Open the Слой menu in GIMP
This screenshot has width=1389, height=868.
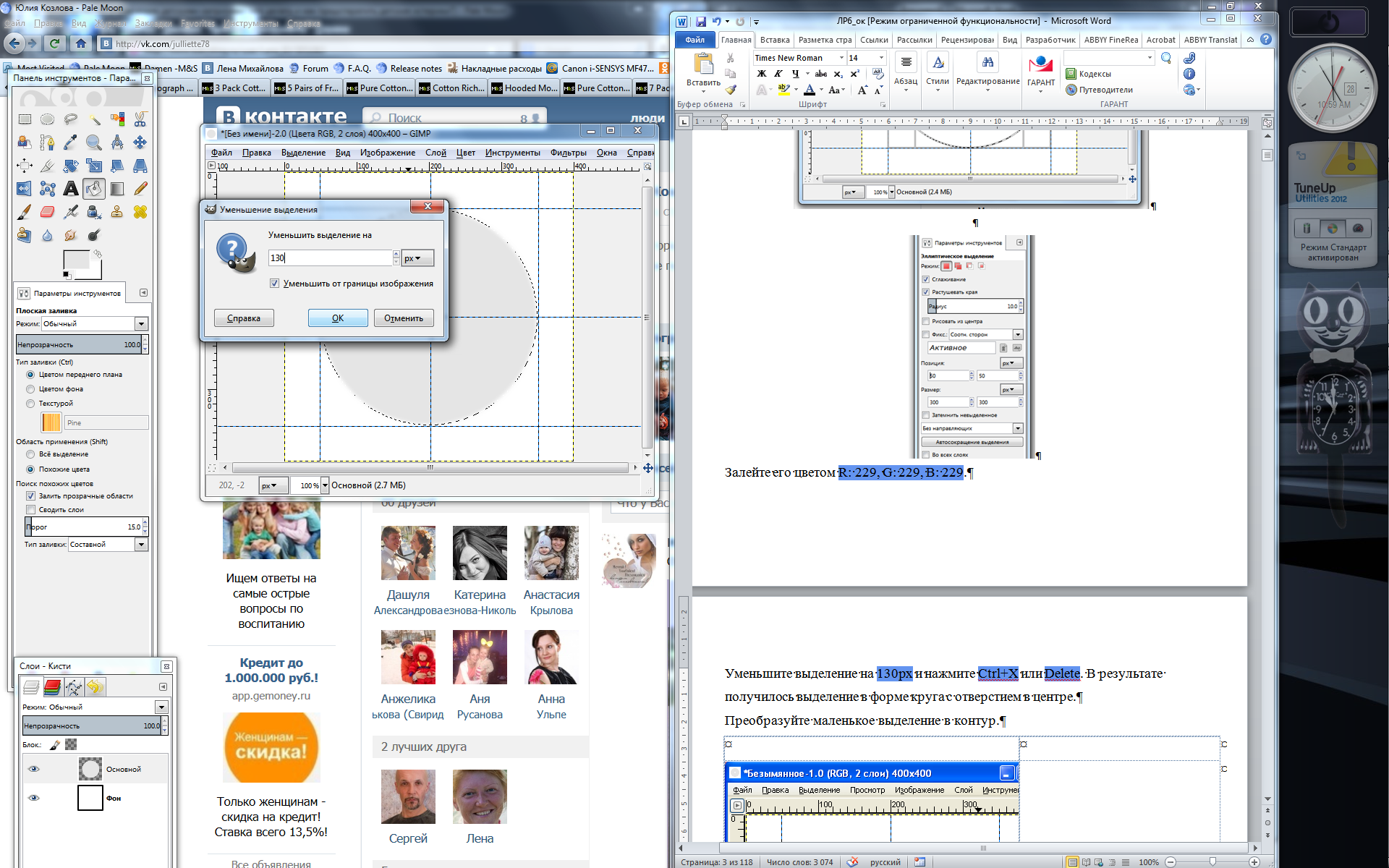(x=436, y=153)
